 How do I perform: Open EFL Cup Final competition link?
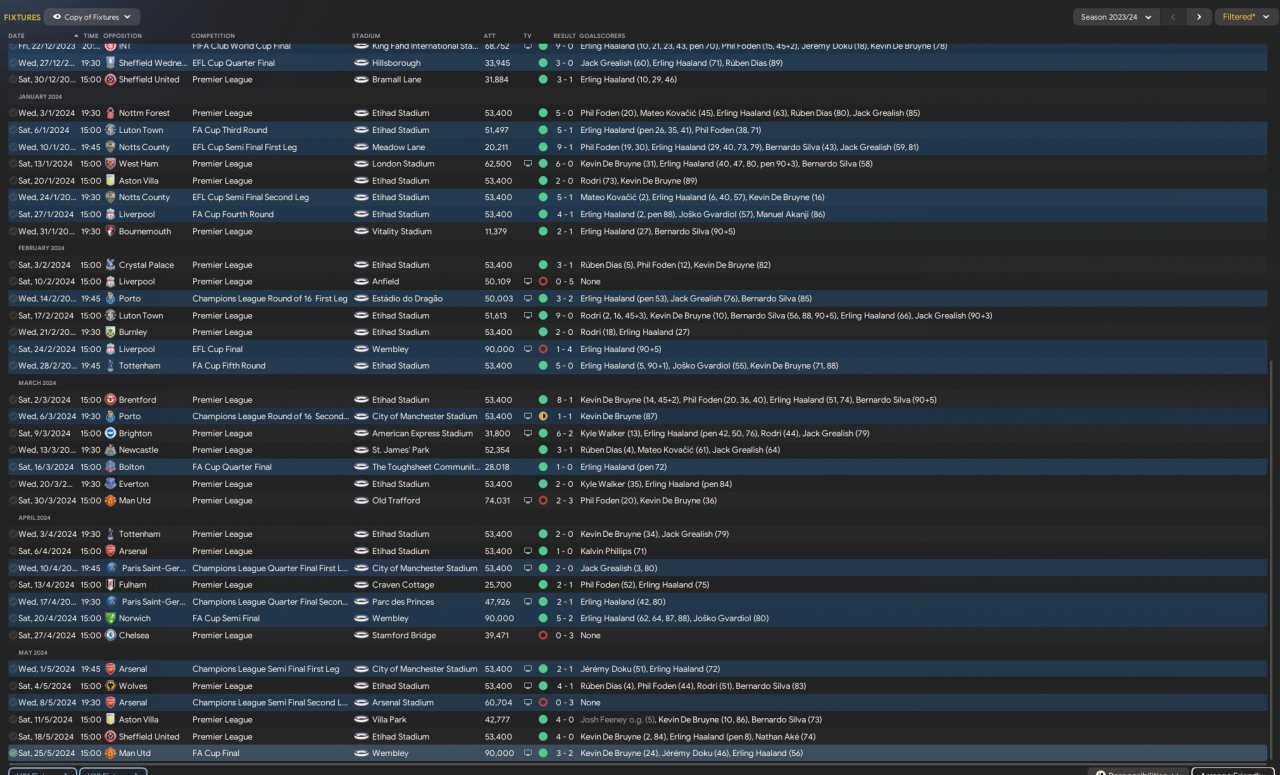[x=221, y=349]
